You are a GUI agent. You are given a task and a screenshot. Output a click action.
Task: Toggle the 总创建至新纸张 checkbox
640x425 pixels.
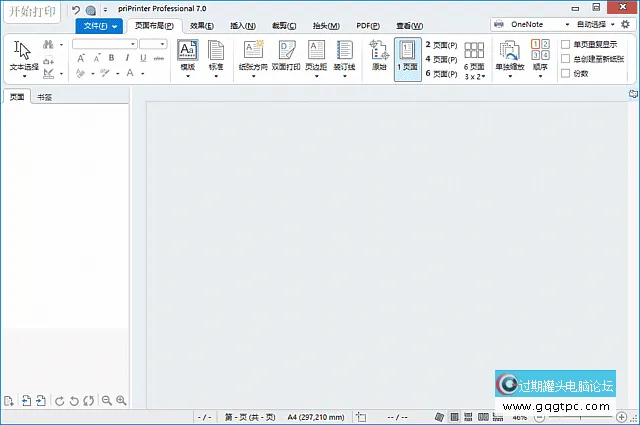coord(566,59)
